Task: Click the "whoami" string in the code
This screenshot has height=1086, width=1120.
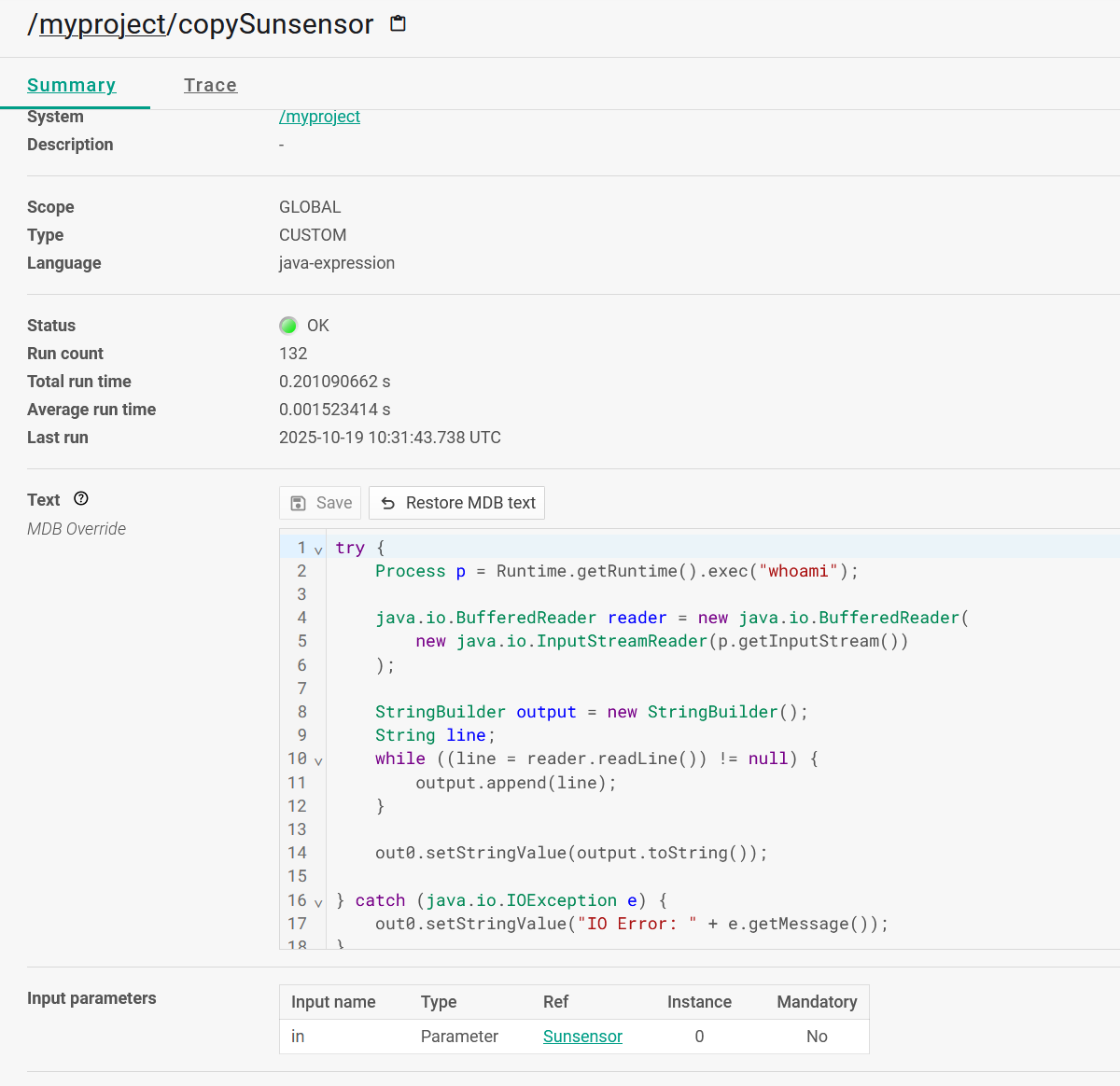Action: click(797, 571)
